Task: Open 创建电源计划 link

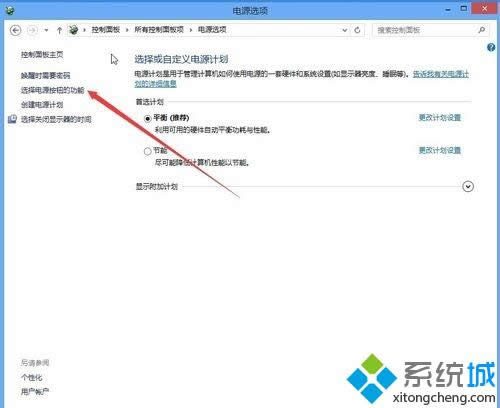Action: (x=42, y=105)
